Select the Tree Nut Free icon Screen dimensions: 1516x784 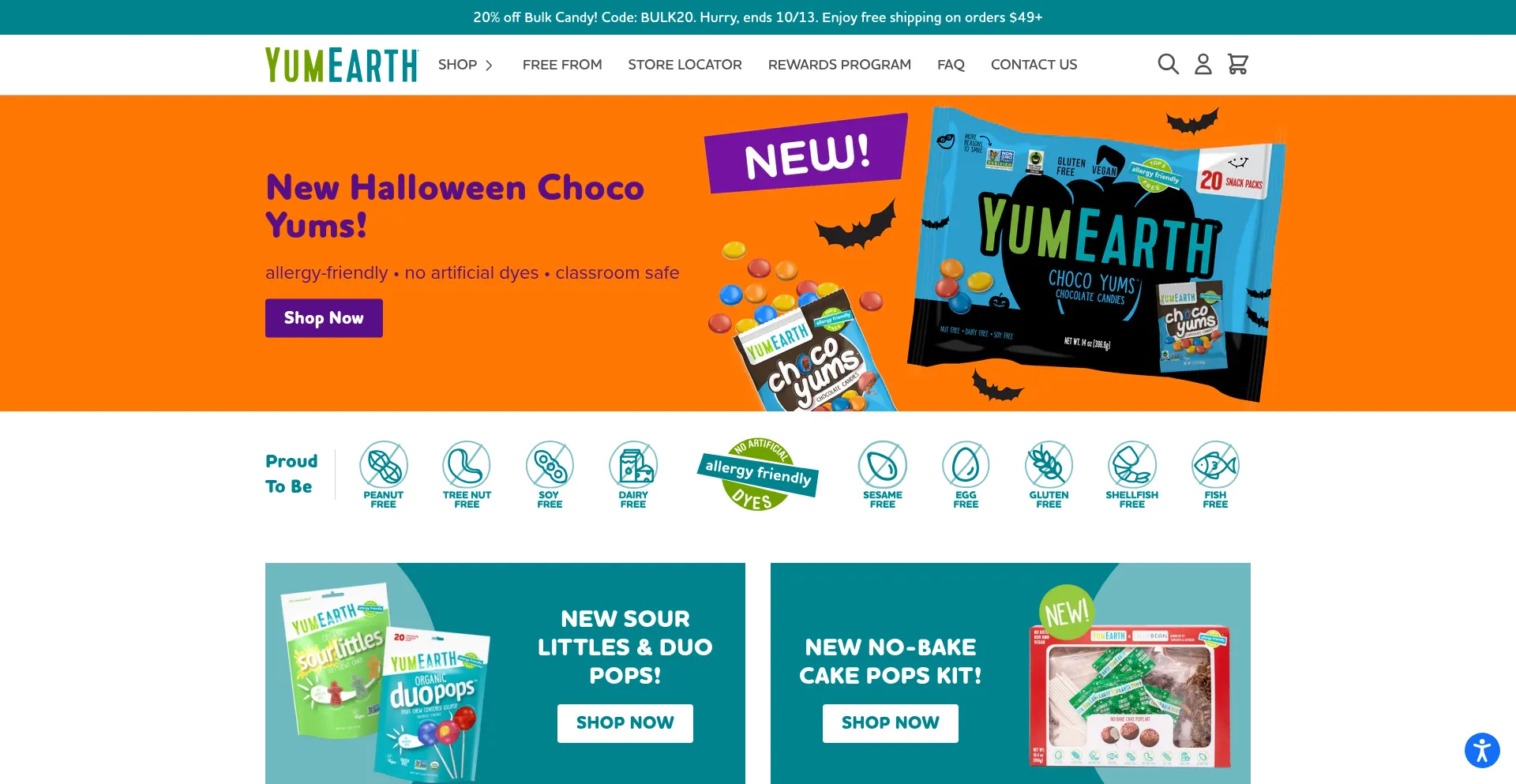tap(467, 475)
